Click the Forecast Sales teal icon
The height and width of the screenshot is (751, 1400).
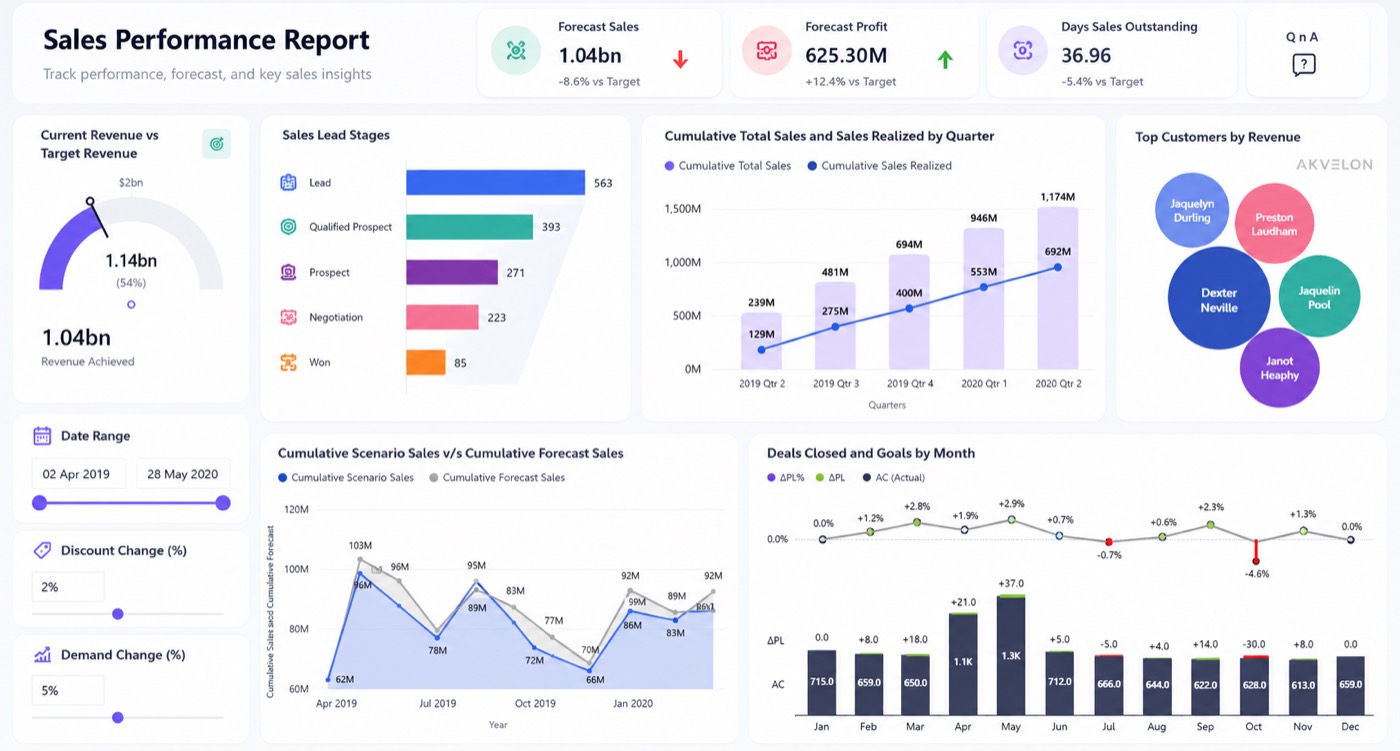coord(516,52)
